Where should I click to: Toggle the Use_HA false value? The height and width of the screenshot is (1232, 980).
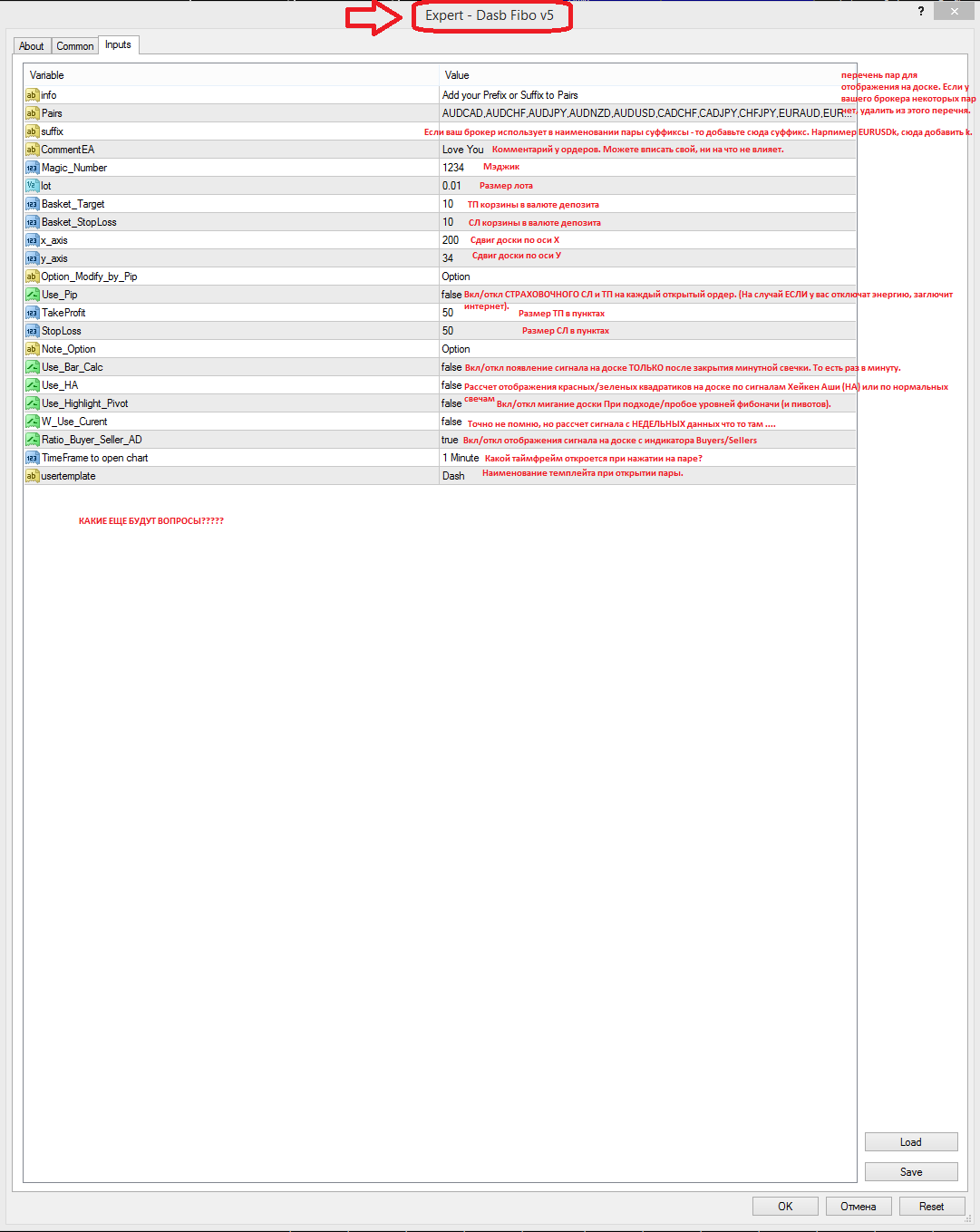tap(451, 385)
